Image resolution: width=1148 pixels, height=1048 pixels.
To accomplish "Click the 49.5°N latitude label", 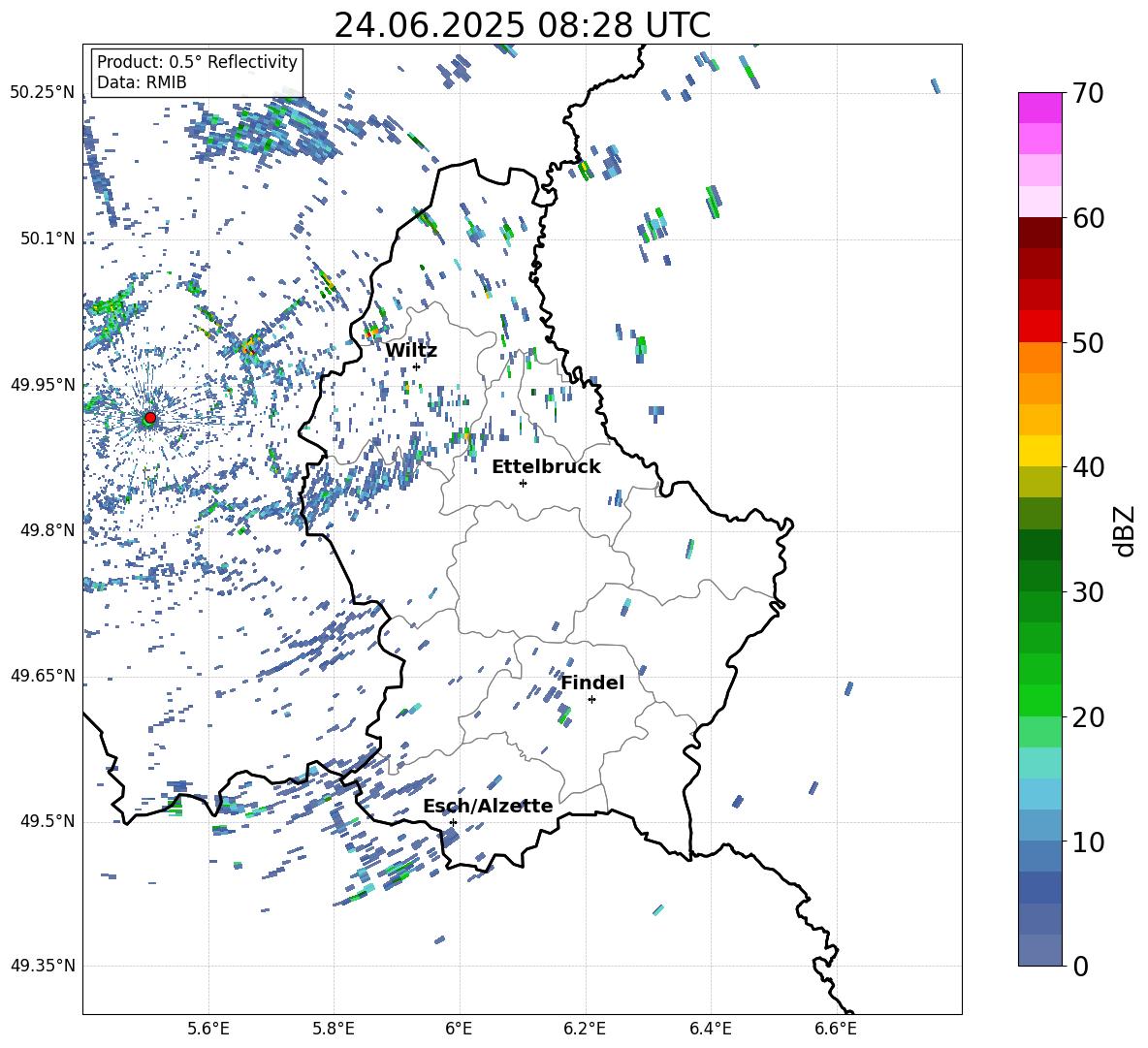I will point(48,820).
